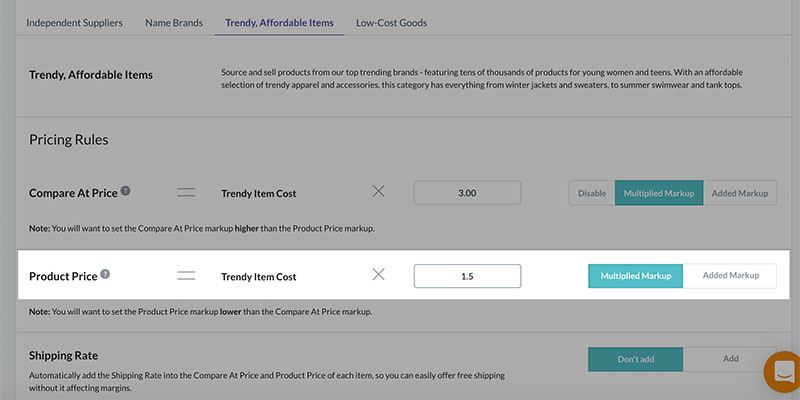Viewport: 800px width, 400px height.
Task: Click the equals icon in Compare At Price row
Action: click(187, 192)
